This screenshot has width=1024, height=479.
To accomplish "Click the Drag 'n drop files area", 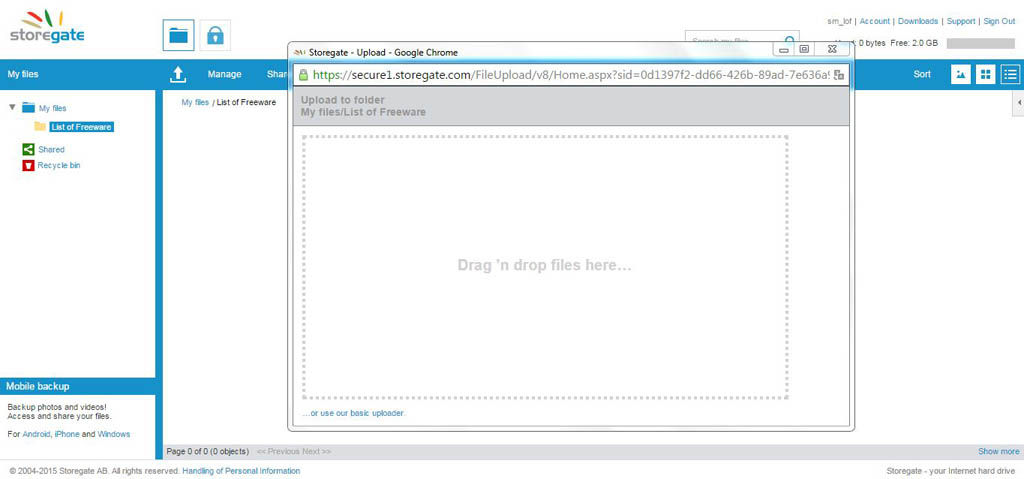I will point(545,267).
